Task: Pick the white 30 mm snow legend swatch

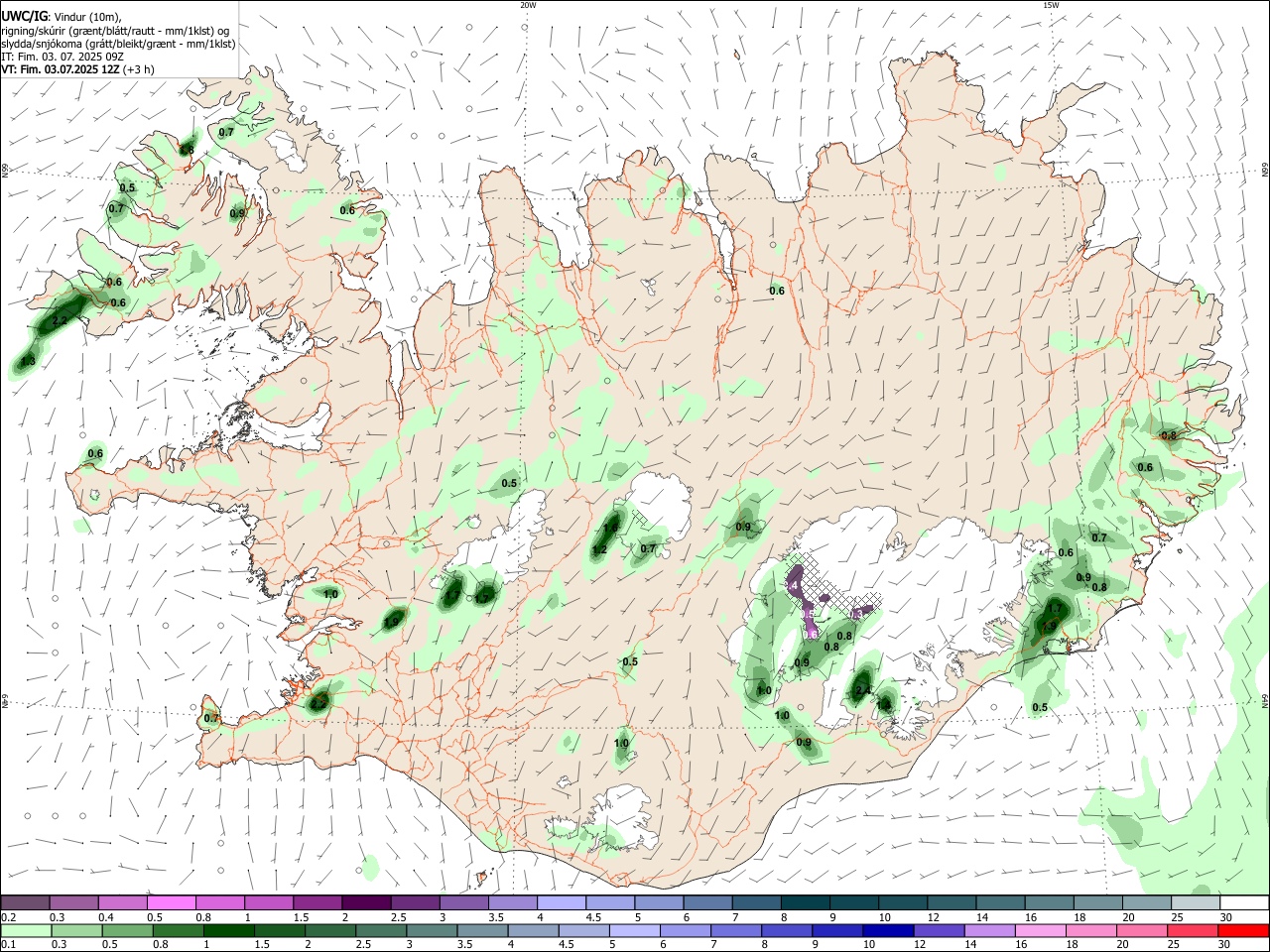Action: (1244, 902)
